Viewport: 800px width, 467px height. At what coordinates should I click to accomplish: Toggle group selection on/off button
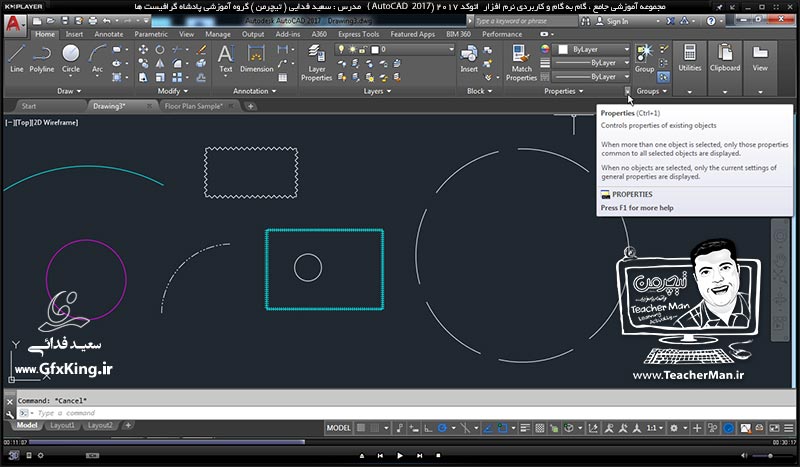click(x=663, y=77)
